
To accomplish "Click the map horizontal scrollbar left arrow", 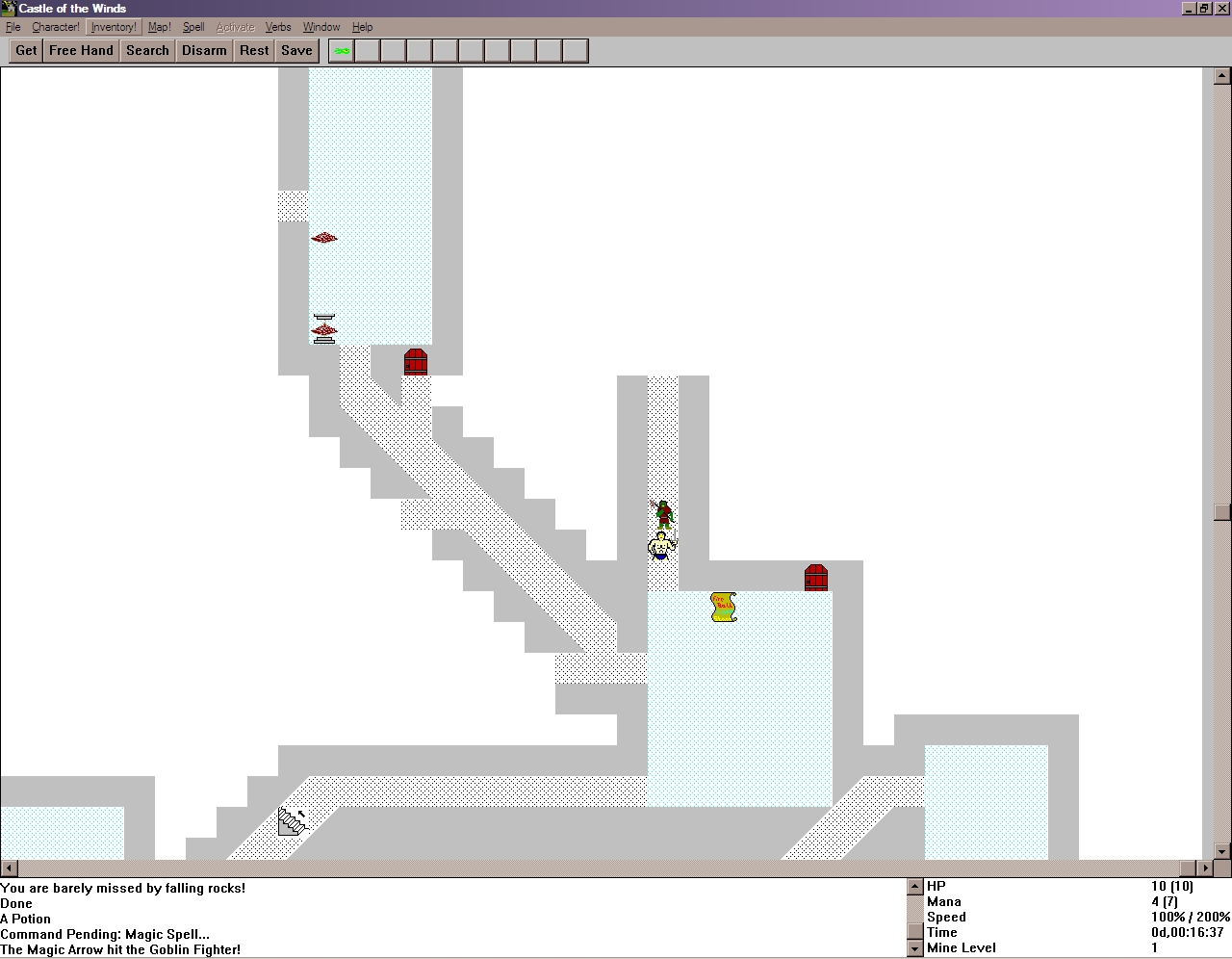I will pyautogui.click(x=9, y=868).
